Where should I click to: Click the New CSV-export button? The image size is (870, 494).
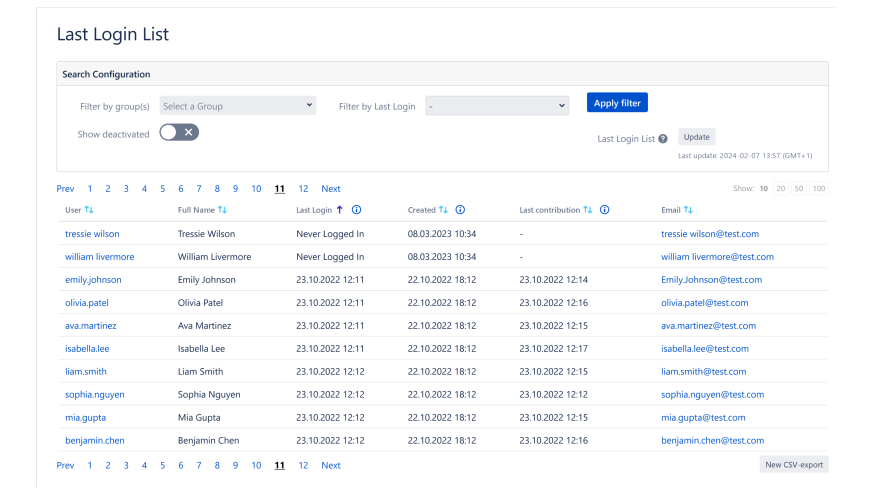pyautogui.click(x=794, y=465)
